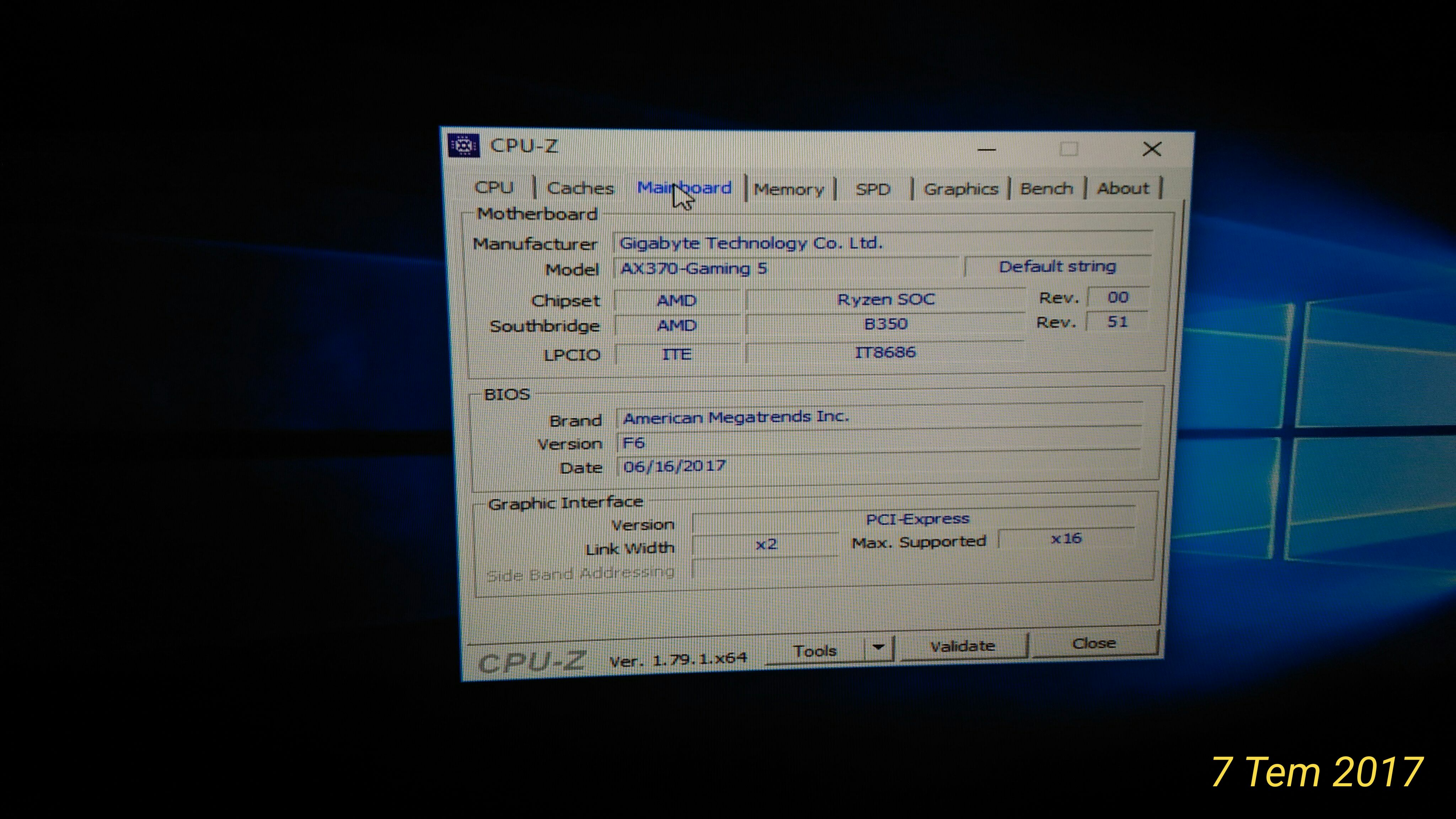Click the CPU-Z app icon in title bar

[x=464, y=146]
